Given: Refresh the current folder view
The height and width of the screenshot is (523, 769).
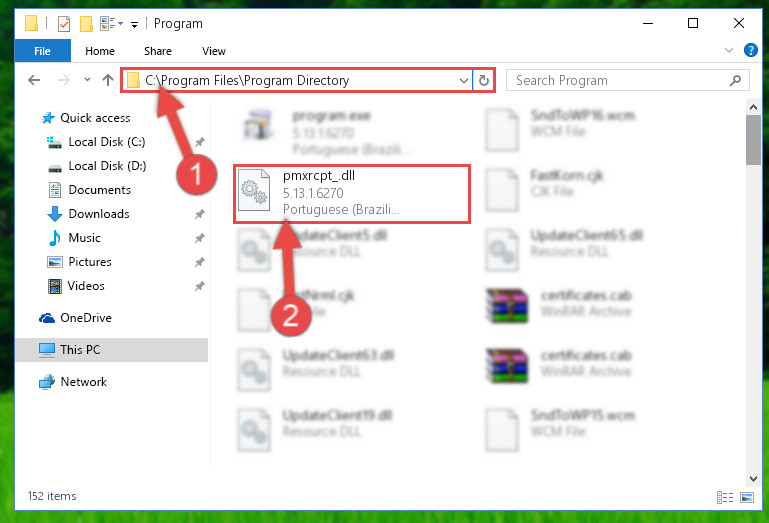Looking at the screenshot, I should [x=484, y=80].
